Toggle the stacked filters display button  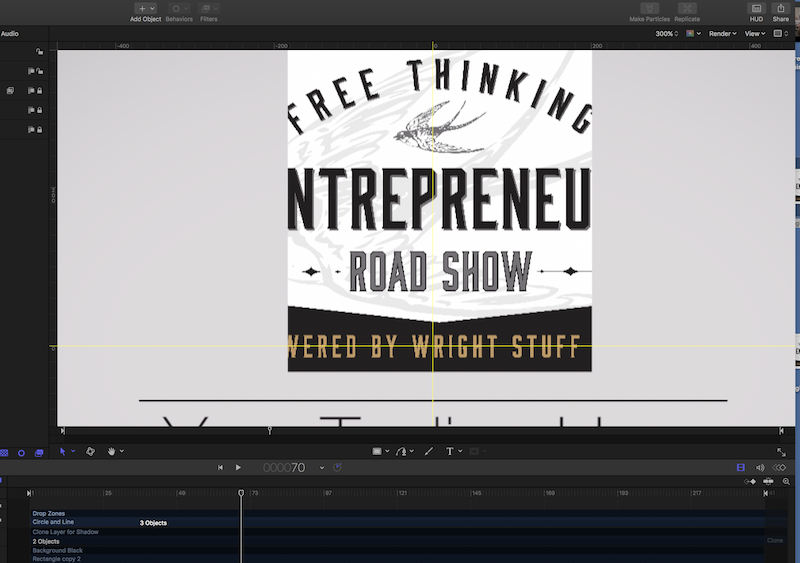[x=39, y=453]
